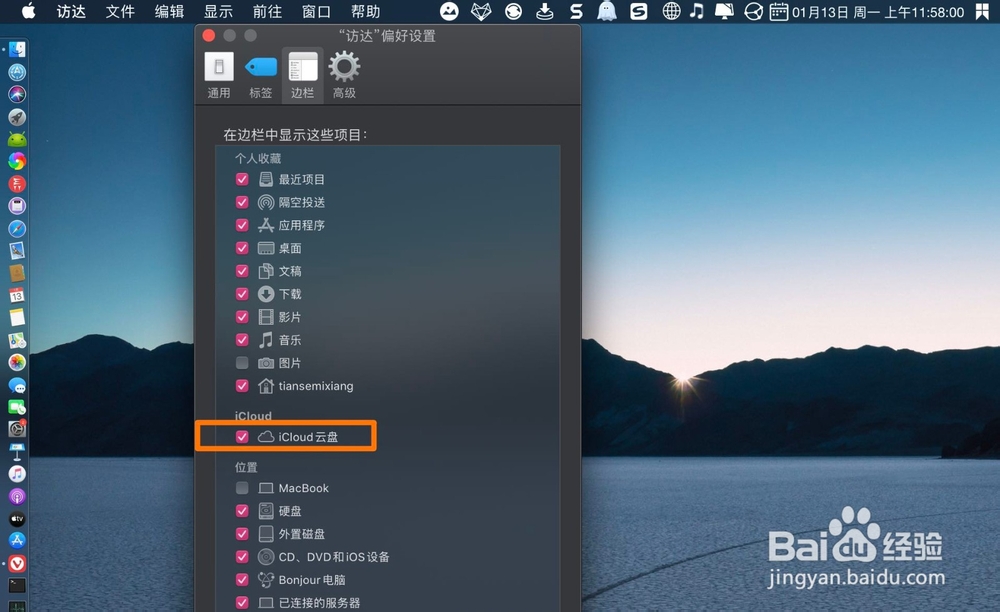Open FaceTime from the Dock
1000x612 pixels.
[17, 407]
